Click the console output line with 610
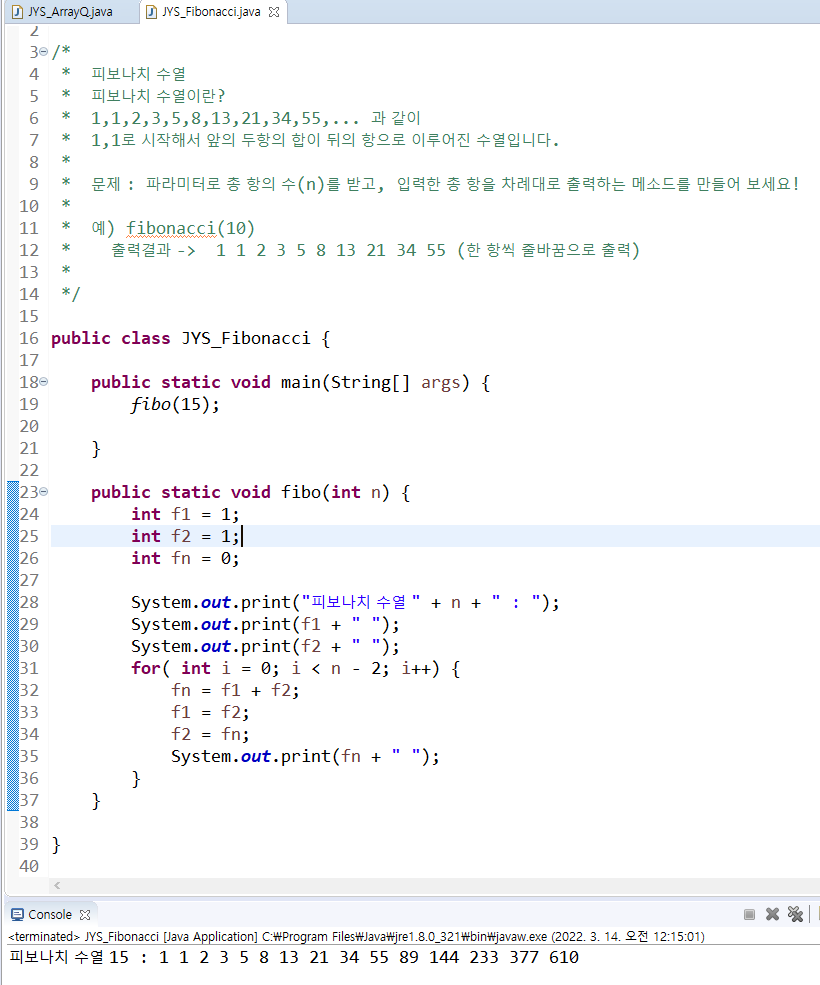Viewport: 820px width, 985px height. point(294,957)
